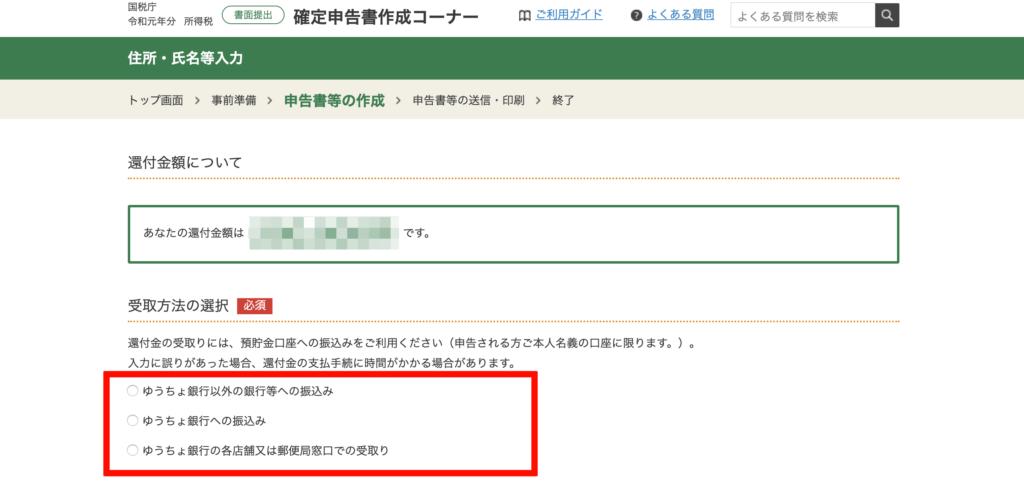Click the 事前準備 breadcrumb step
Screen dimensions: 1024x483
[234, 100]
